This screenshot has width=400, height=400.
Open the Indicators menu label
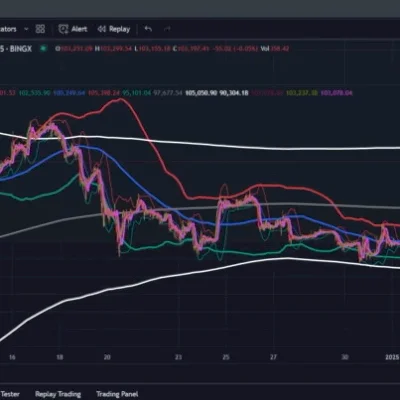click(8, 29)
